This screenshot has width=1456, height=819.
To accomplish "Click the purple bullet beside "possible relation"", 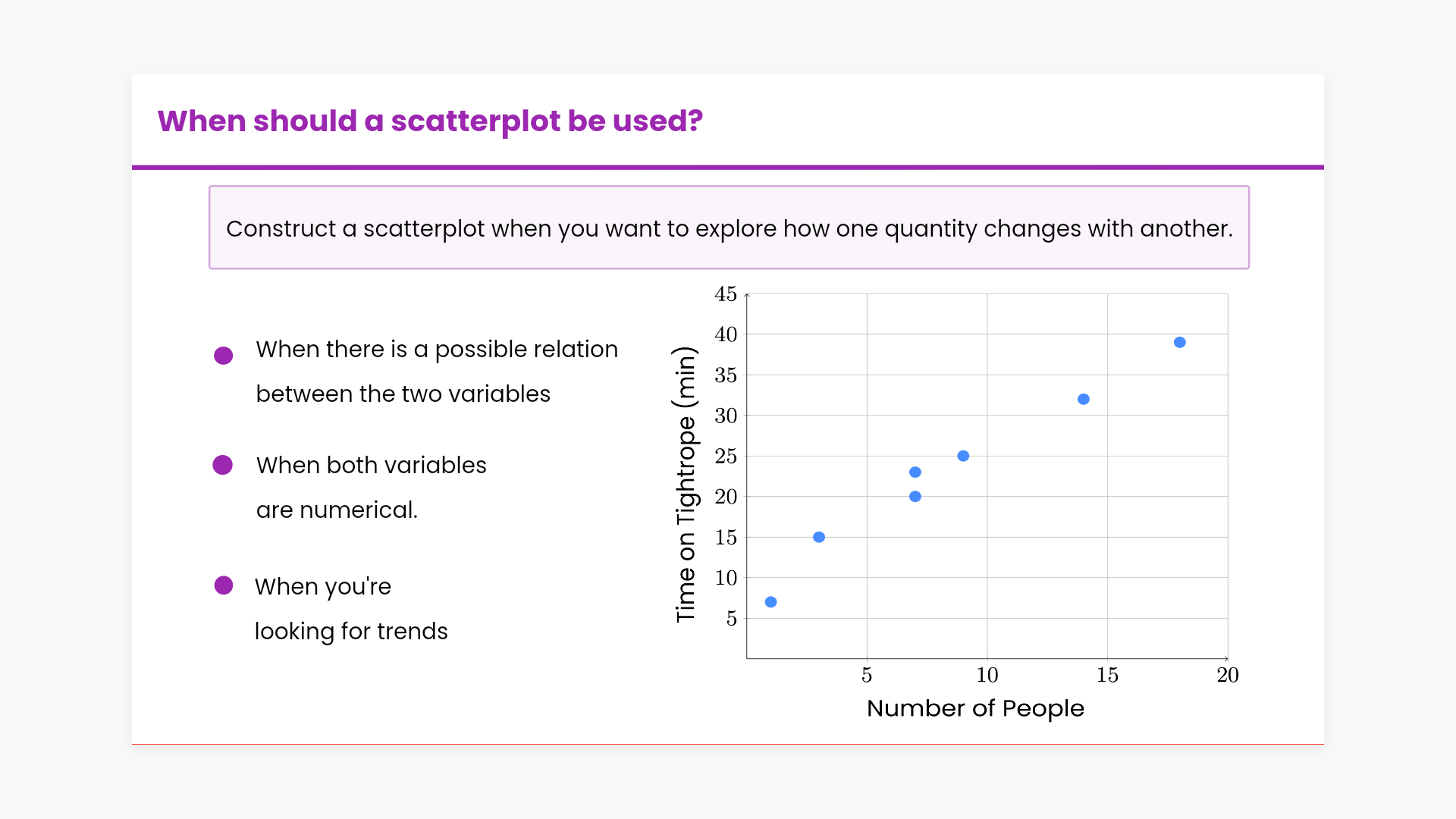I will 223,356.
